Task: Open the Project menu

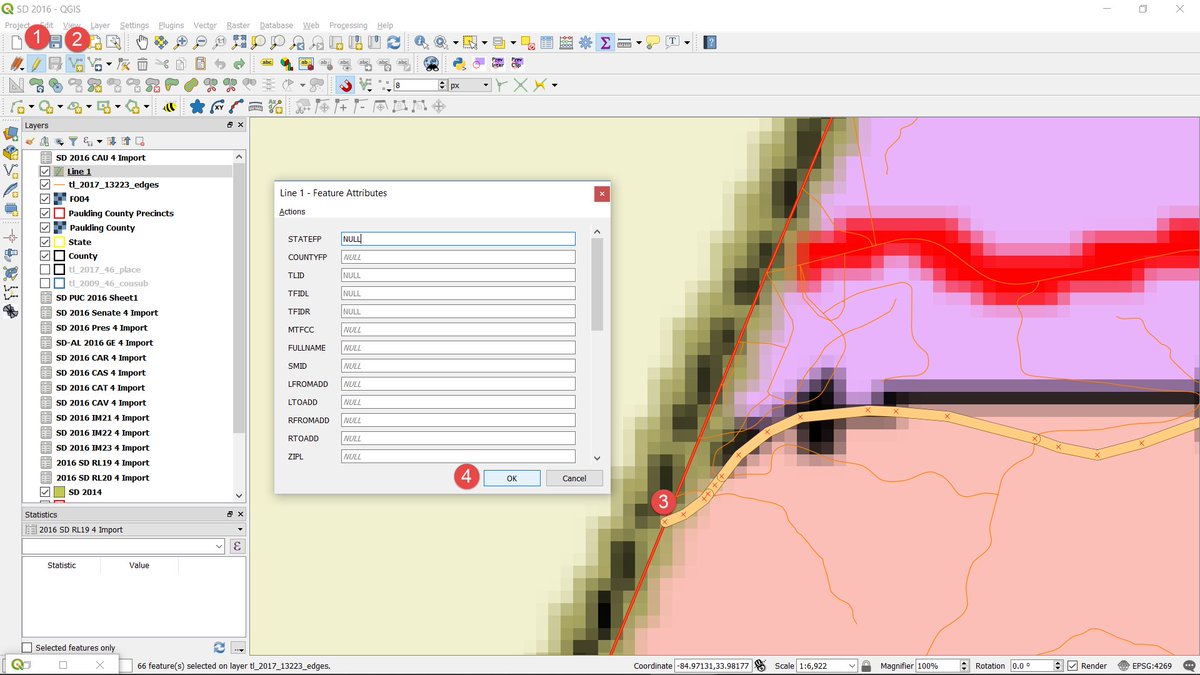Action: [x=16, y=25]
